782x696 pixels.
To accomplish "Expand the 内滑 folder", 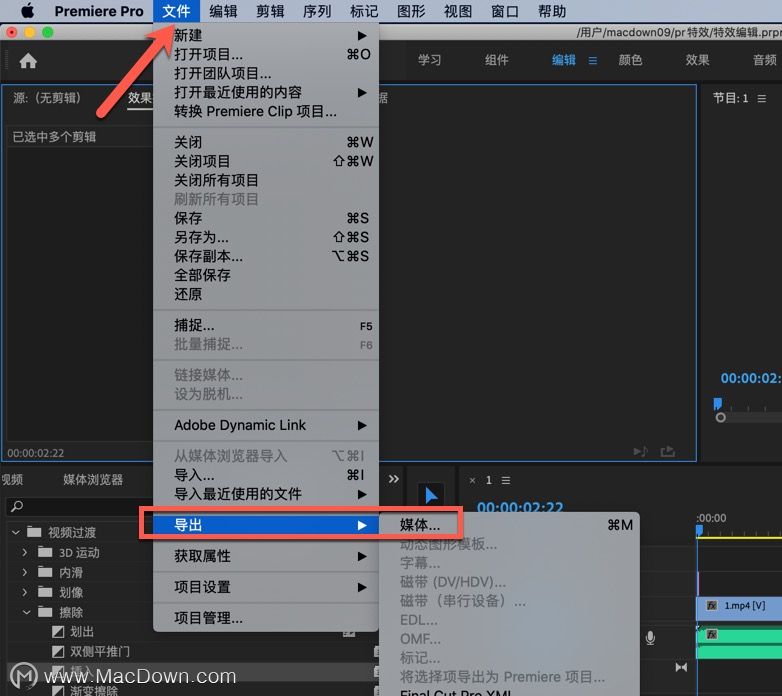I will 24,572.
